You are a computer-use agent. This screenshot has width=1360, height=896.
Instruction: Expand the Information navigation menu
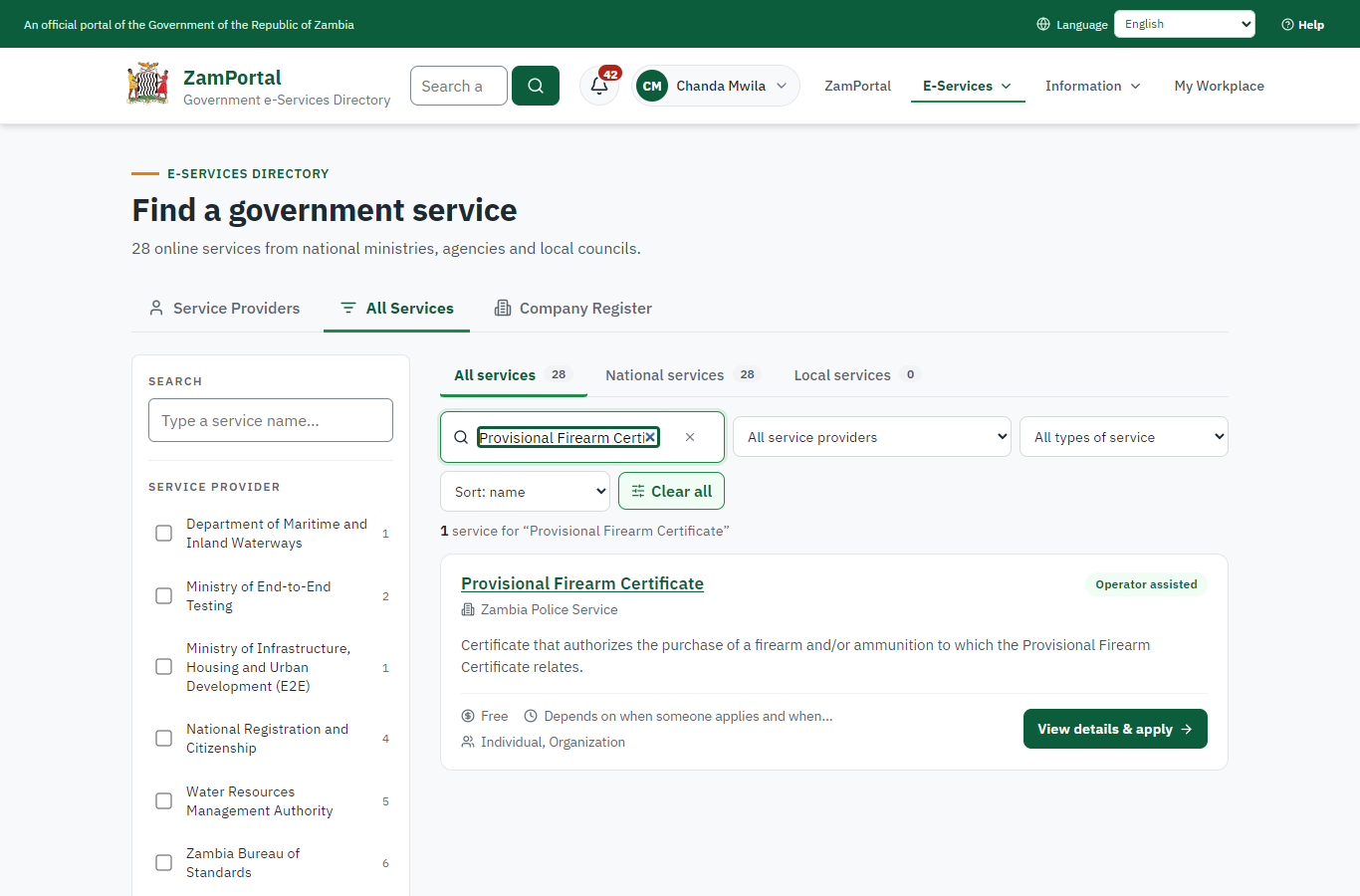coord(1092,86)
